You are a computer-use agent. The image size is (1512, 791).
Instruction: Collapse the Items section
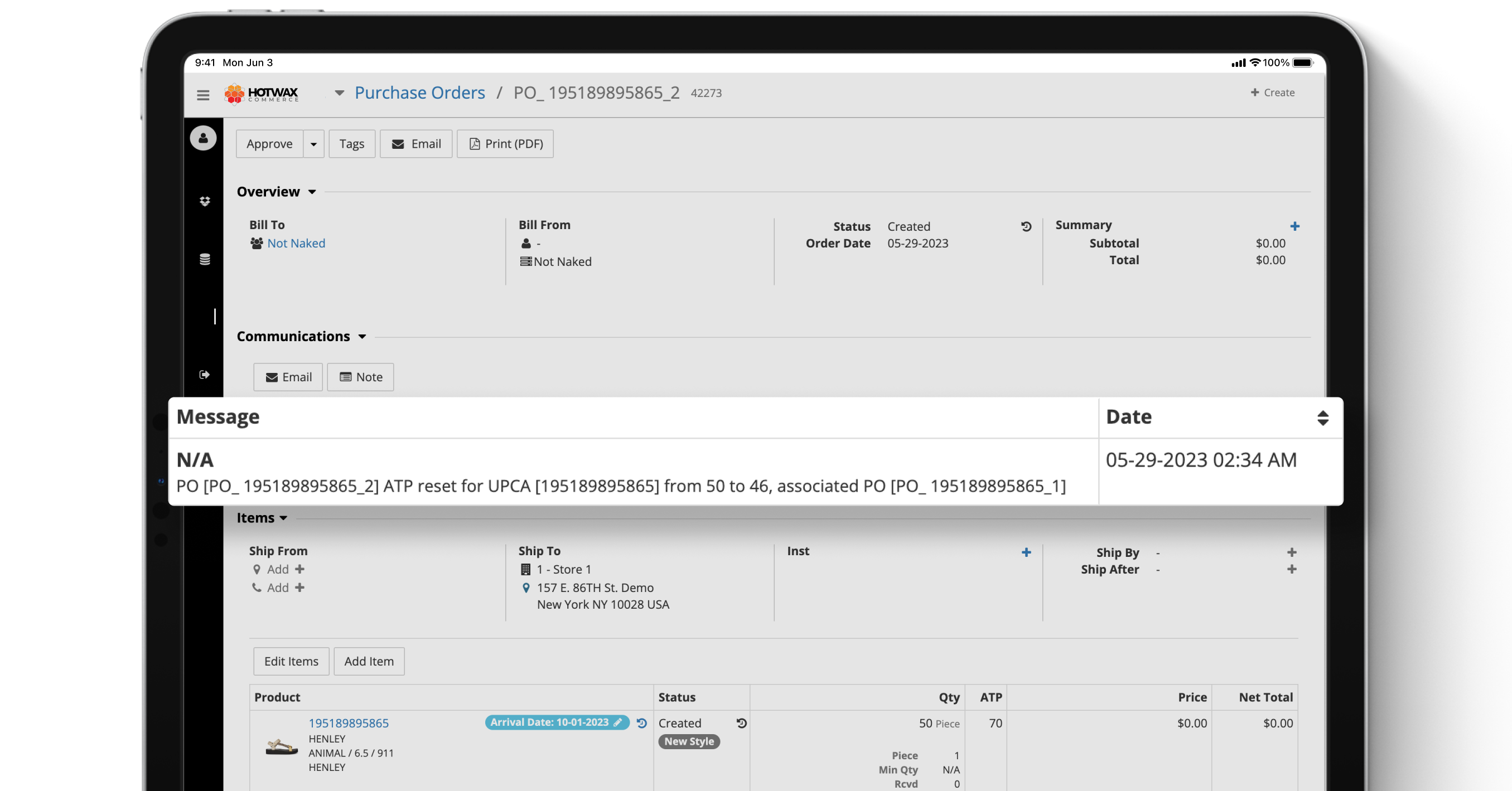(283, 517)
